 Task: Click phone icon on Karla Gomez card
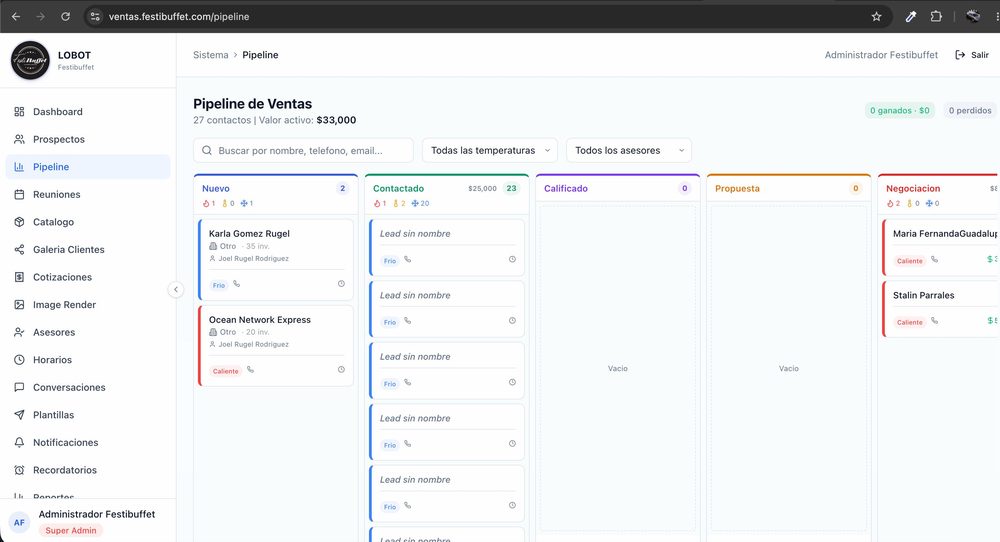point(237,284)
